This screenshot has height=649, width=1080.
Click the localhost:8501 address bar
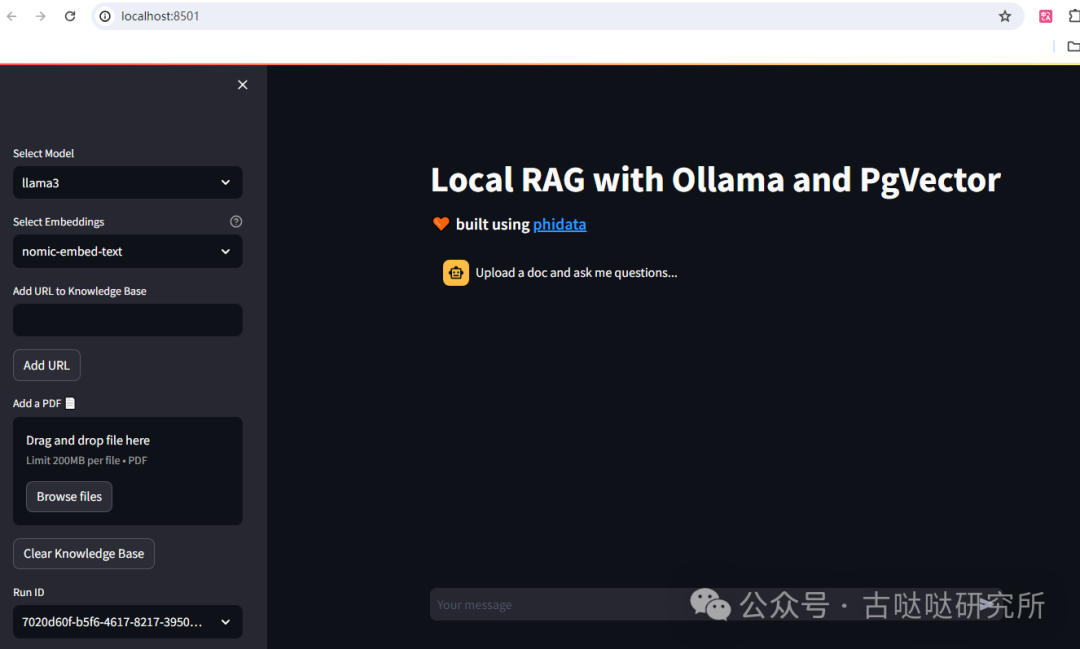tap(550, 16)
